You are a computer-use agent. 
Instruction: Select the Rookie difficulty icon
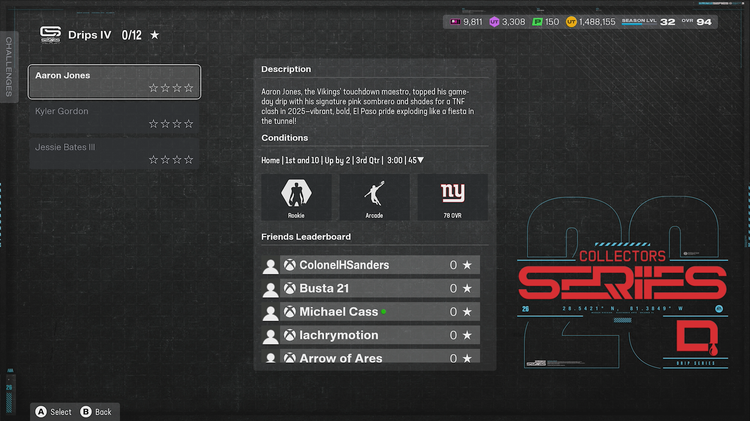point(294,196)
